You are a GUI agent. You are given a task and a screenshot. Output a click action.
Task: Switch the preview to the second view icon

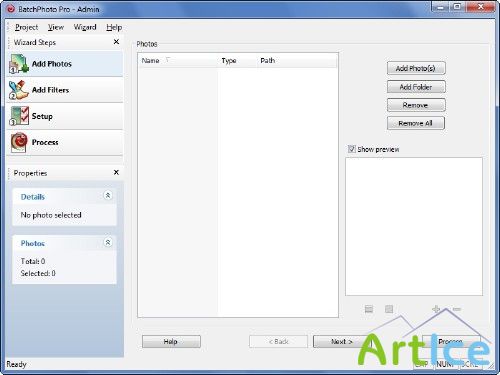click(389, 309)
